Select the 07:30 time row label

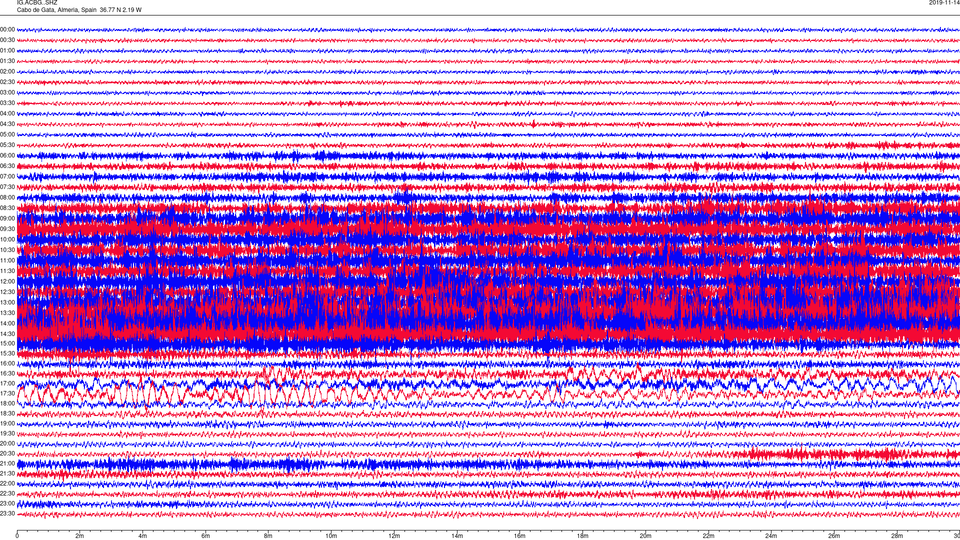click(x=7, y=187)
